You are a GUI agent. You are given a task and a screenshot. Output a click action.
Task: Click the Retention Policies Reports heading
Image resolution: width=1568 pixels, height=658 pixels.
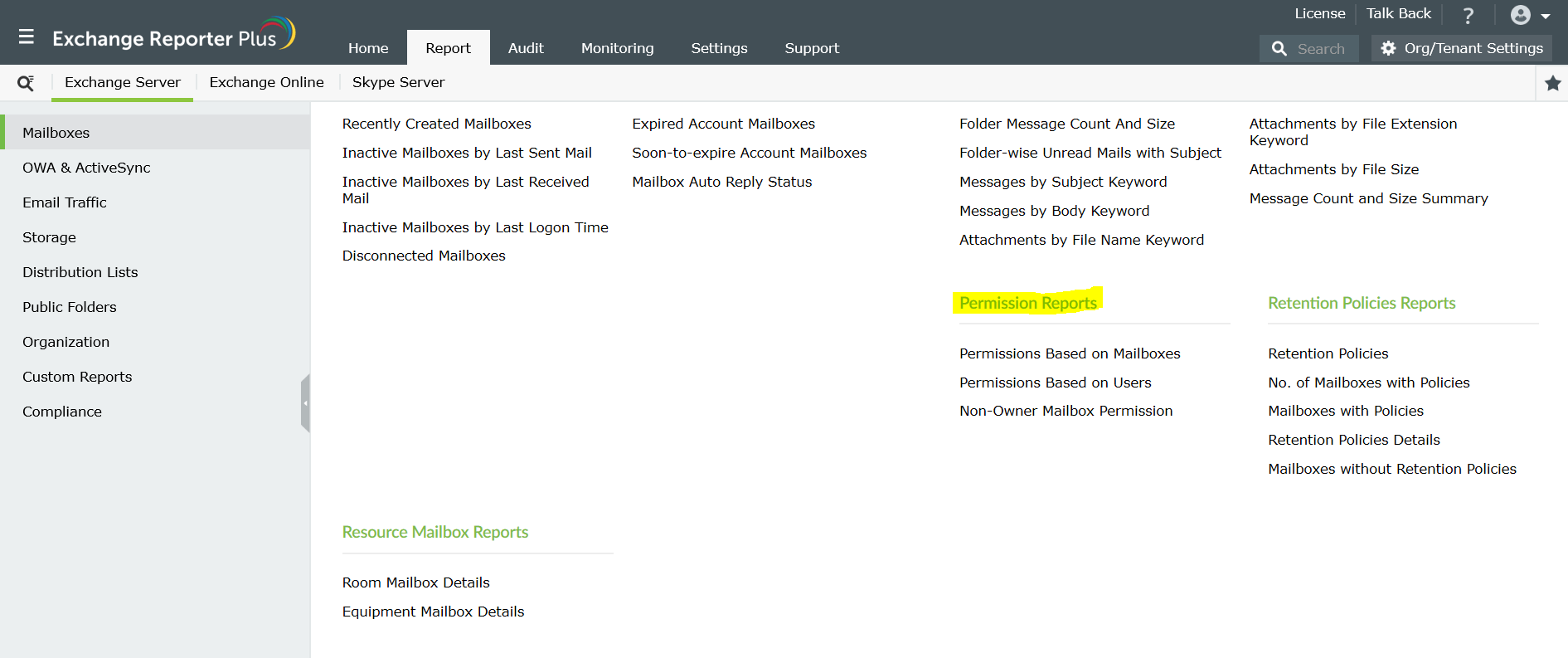pos(1362,303)
